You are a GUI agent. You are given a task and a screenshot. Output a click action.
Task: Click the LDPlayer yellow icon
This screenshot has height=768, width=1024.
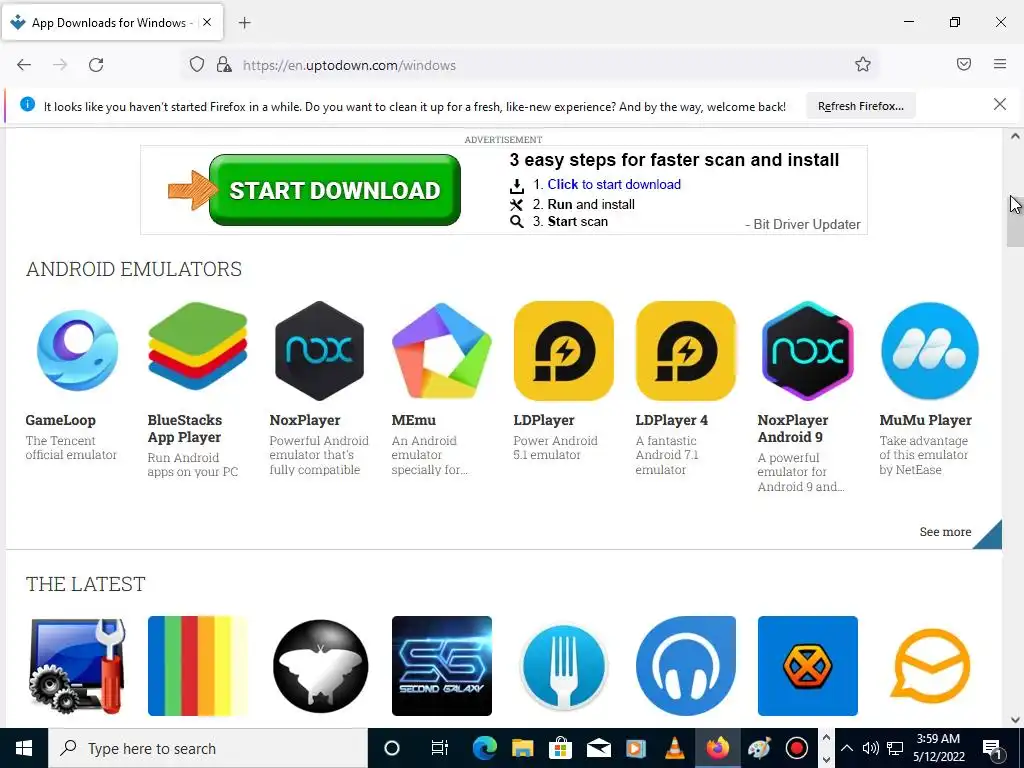[x=564, y=351]
